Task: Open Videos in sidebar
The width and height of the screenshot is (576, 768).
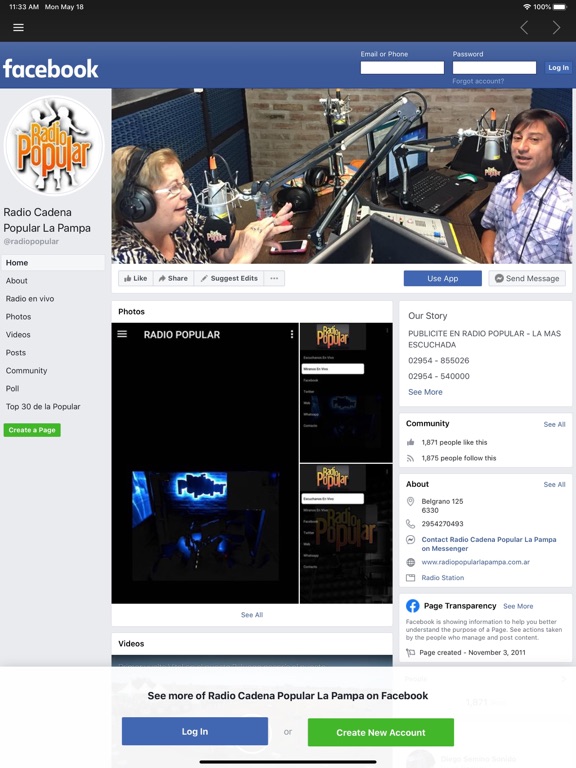Action: point(18,335)
